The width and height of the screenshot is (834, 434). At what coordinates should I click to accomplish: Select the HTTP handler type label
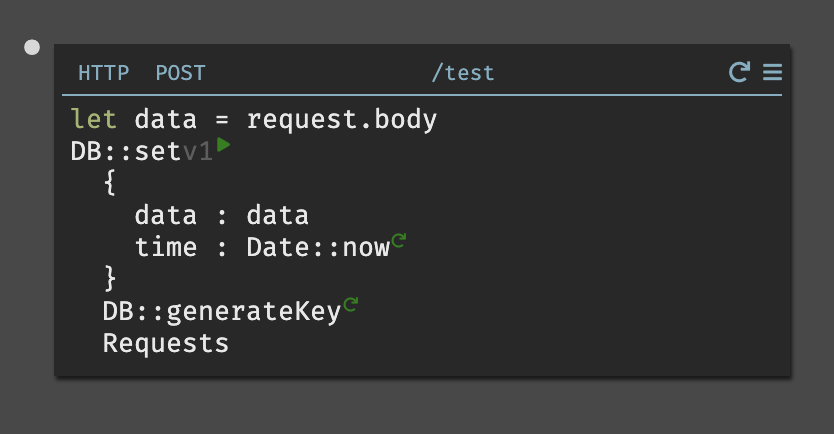[103, 73]
